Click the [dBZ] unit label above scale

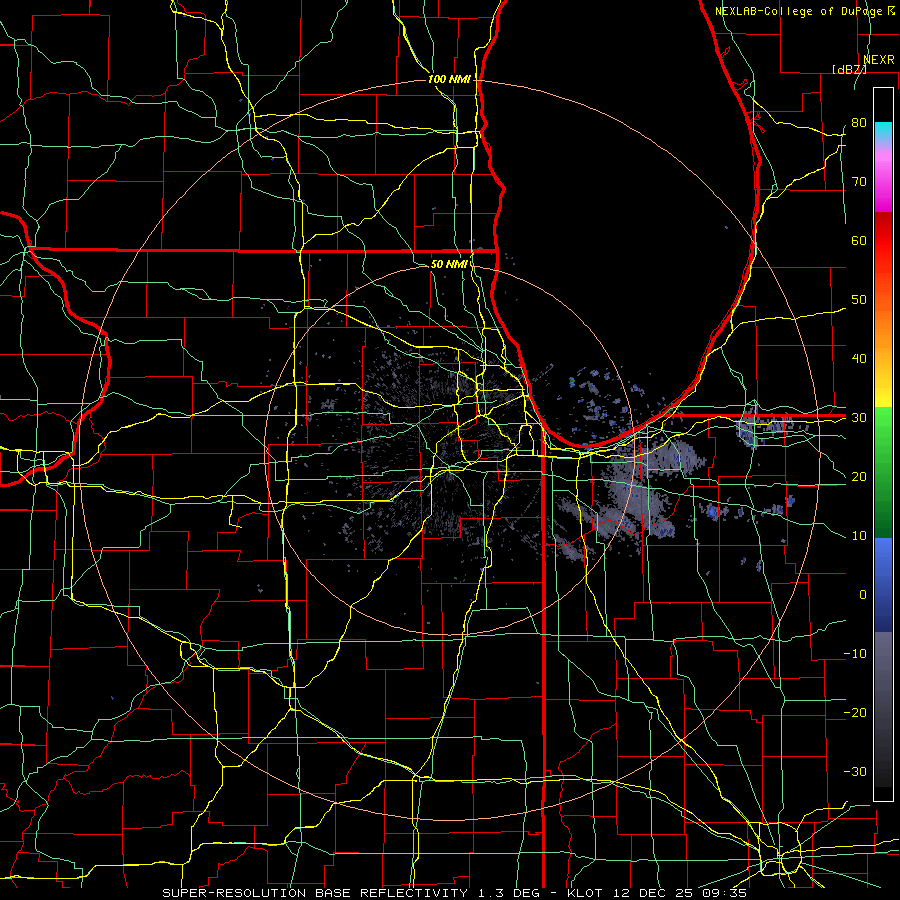point(849,69)
